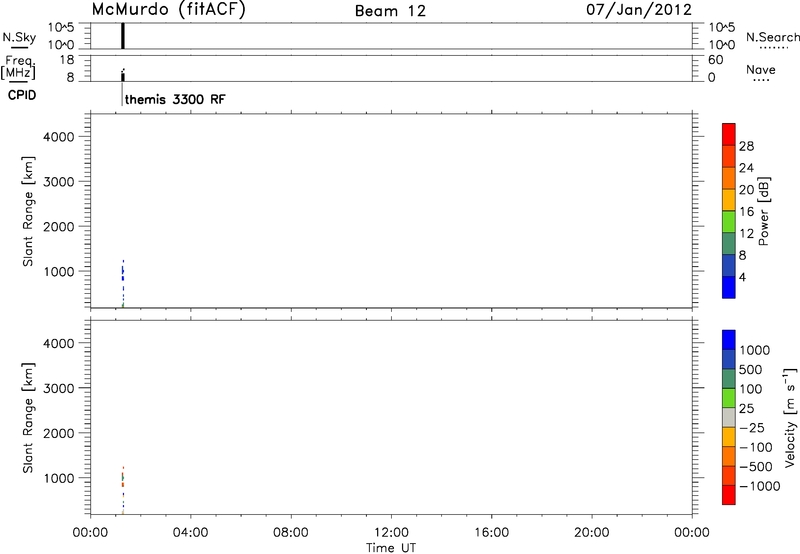Image resolution: width=800 pixels, height=554 pixels.
Task: Click the 'Power [dB]' colorbar label
Action: tap(764, 211)
